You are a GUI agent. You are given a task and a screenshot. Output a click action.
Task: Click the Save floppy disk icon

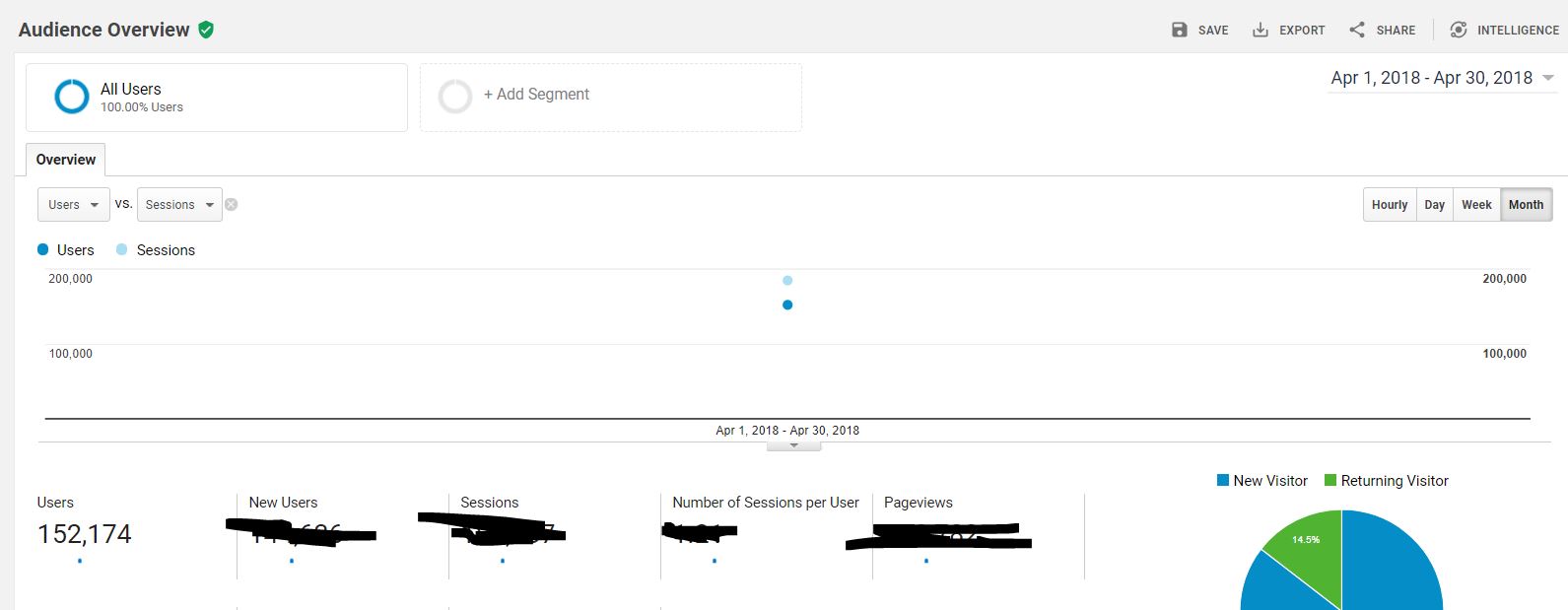click(1180, 30)
